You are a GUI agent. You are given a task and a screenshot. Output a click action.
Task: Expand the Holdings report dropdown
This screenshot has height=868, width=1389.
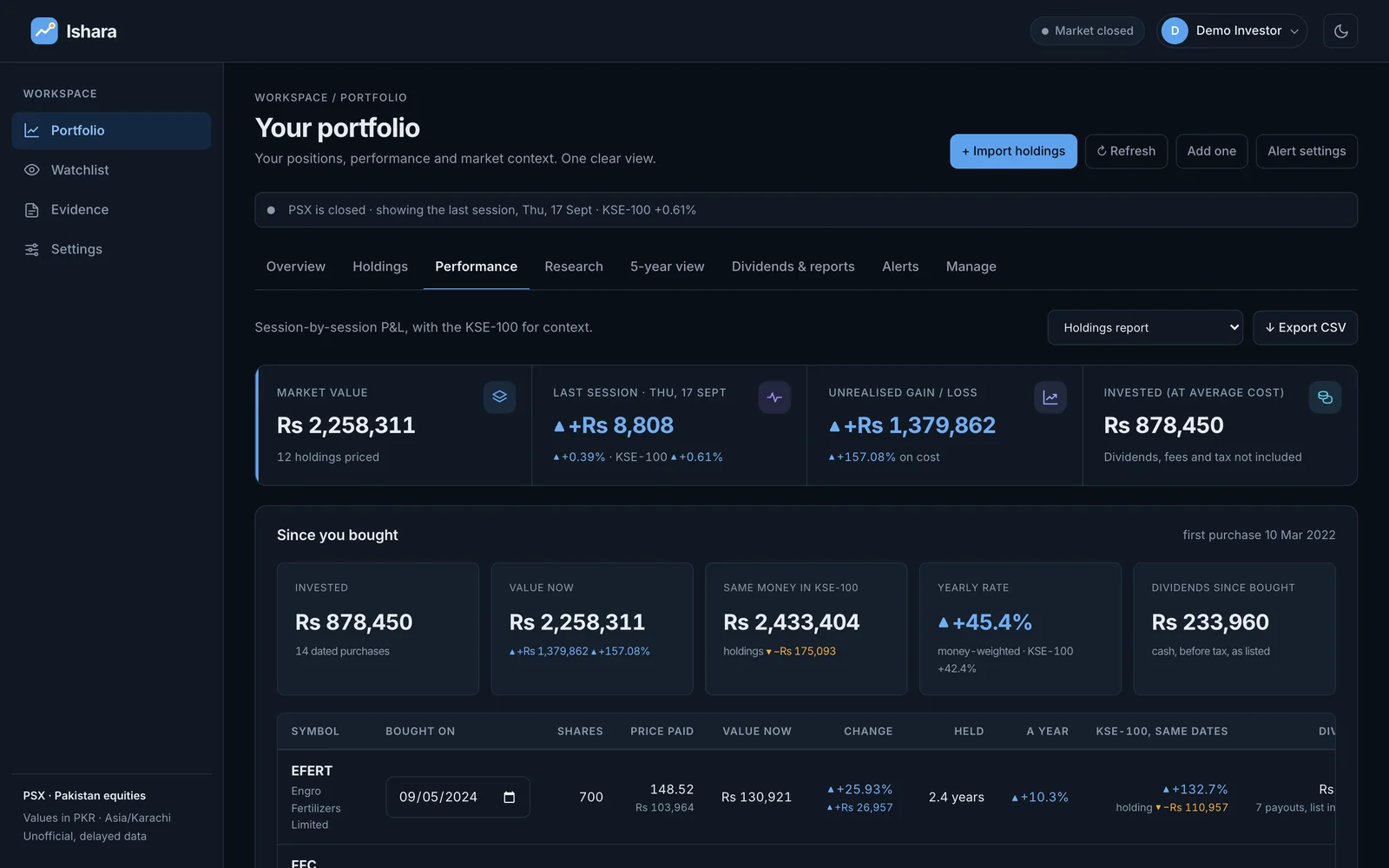click(1145, 328)
